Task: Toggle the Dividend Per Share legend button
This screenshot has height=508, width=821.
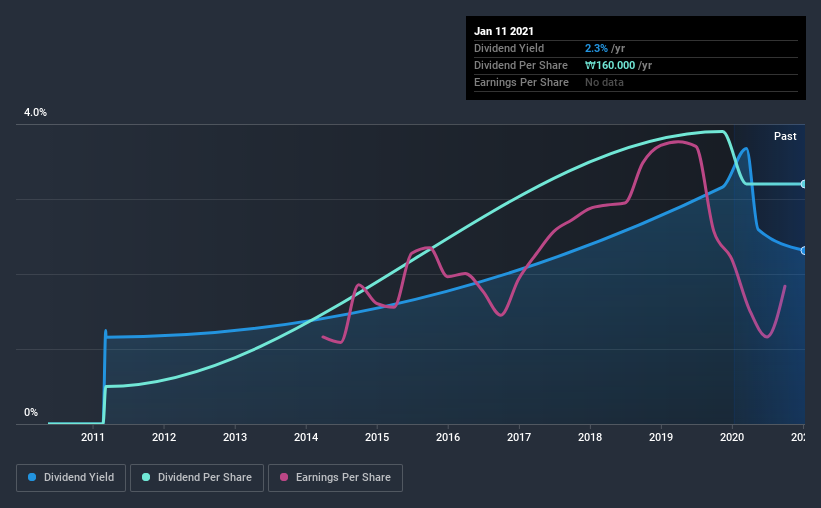Action: pyautogui.click(x=197, y=478)
